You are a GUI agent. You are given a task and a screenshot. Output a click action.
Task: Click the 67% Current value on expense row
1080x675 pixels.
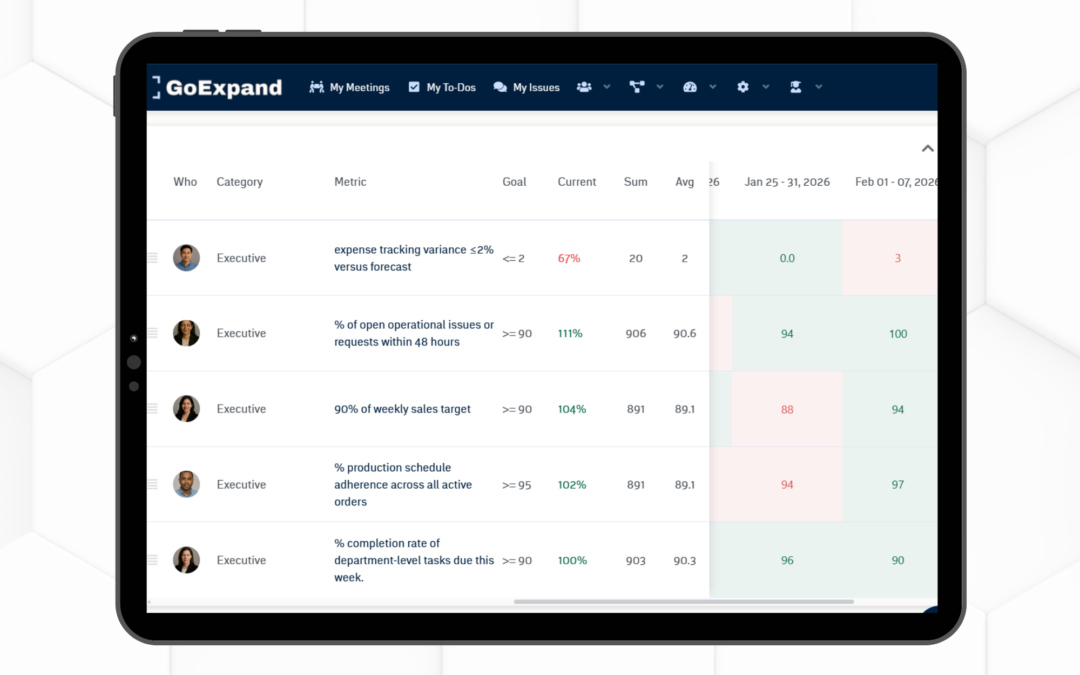[x=570, y=257]
